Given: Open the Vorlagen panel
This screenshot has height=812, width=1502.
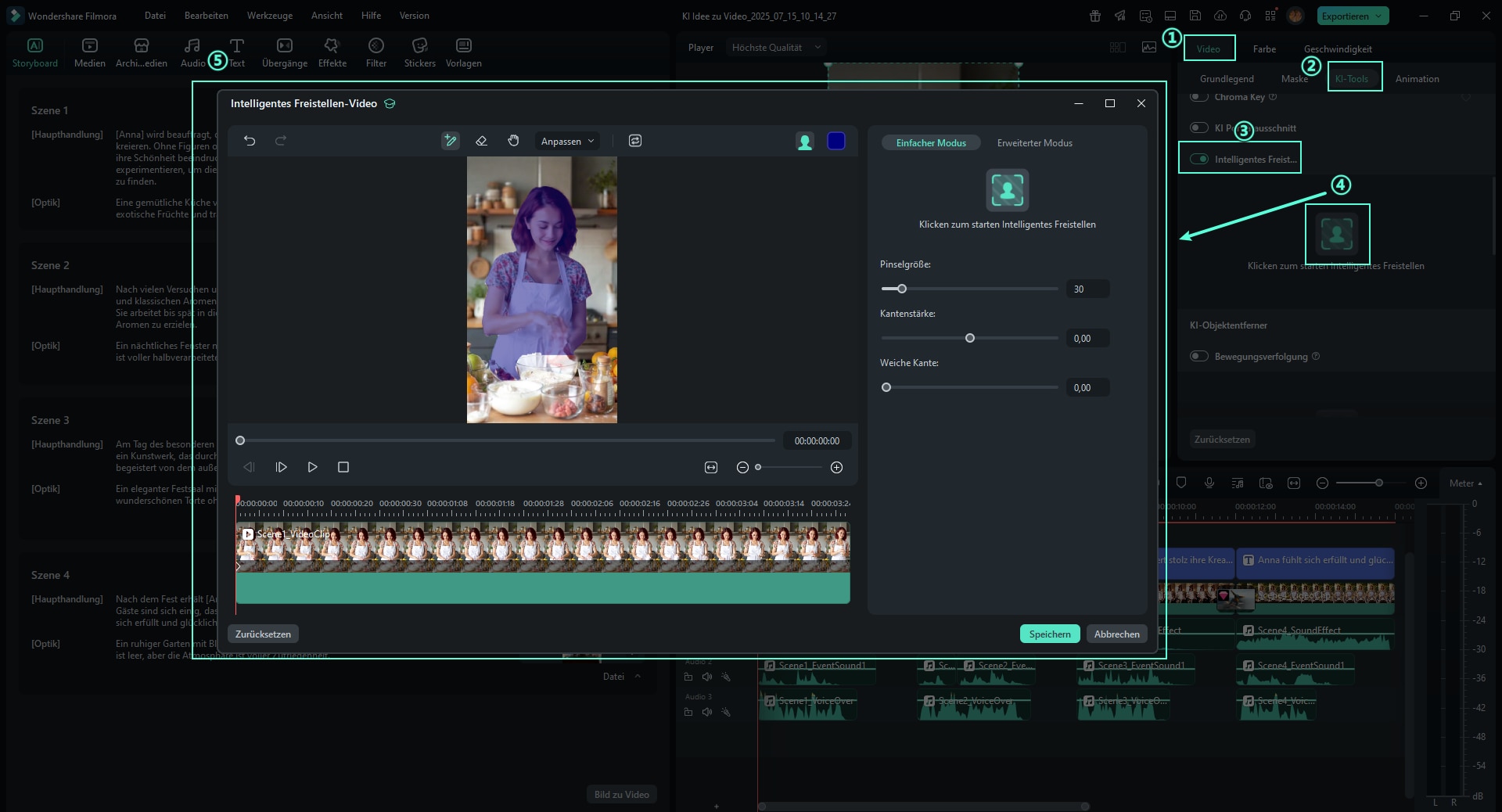Looking at the screenshot, I should click(x=464, y=52).
